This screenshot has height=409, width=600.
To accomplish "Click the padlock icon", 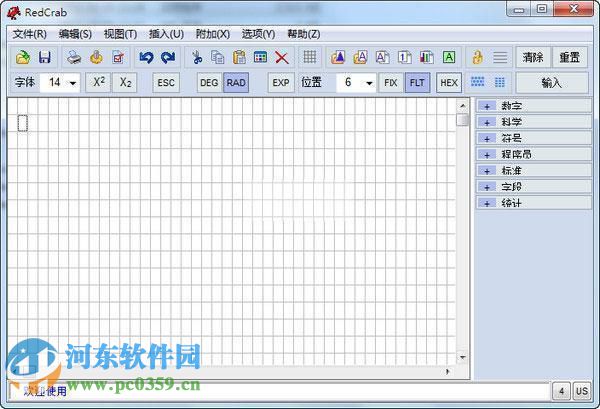I will 477,57.
